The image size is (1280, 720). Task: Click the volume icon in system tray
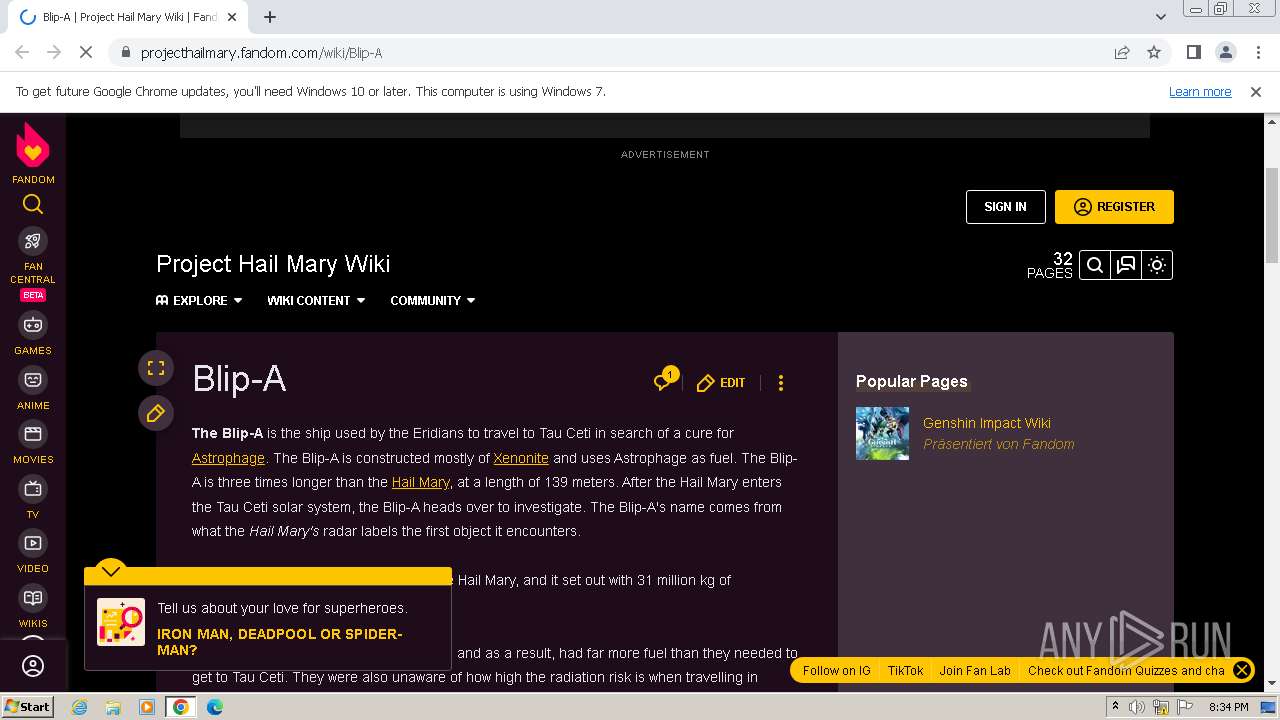point(1137,707)
